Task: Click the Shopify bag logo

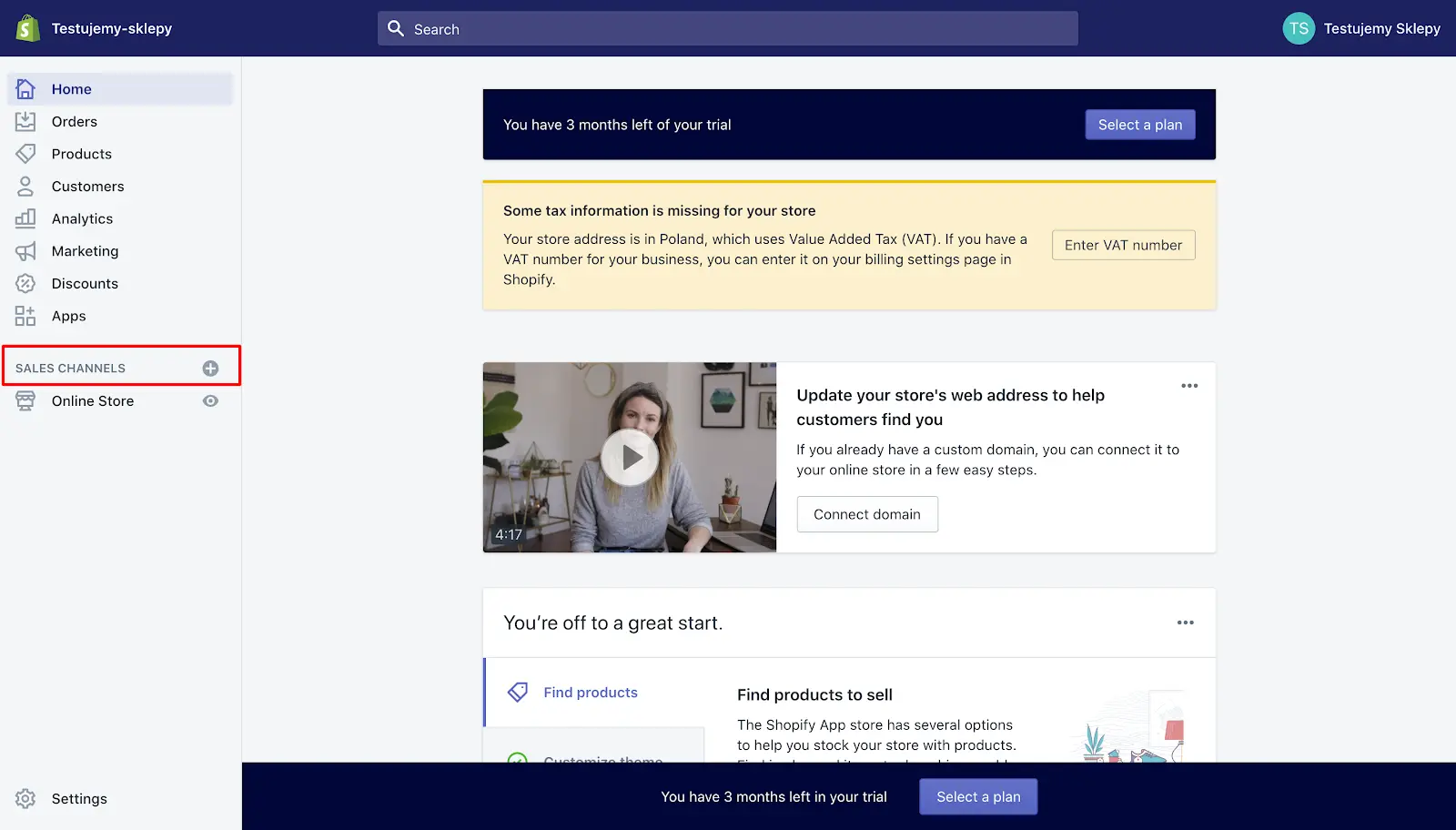Action: click(28, 28)
